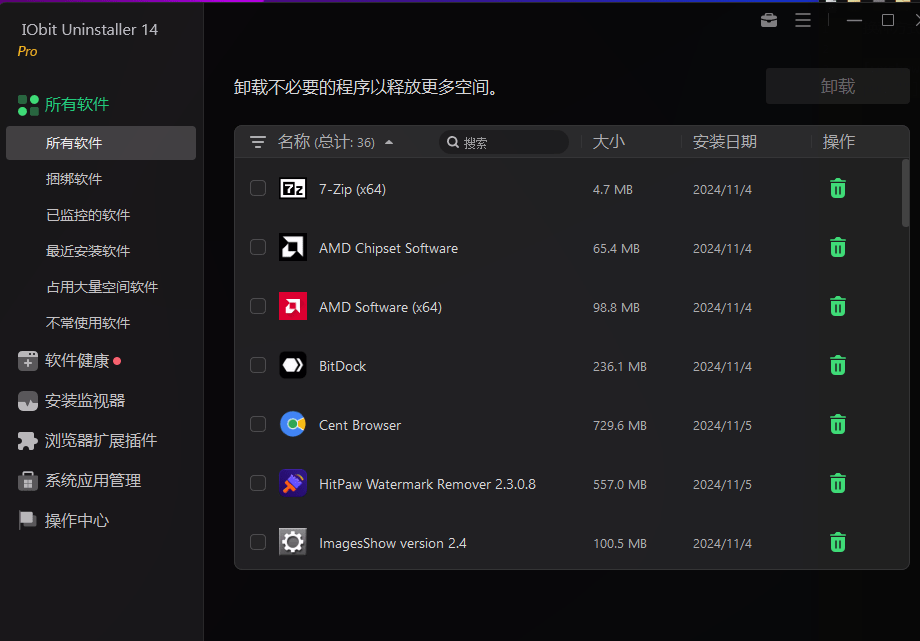Tick the AMD Chipset Software checkbox

click(x=258, y=247)
